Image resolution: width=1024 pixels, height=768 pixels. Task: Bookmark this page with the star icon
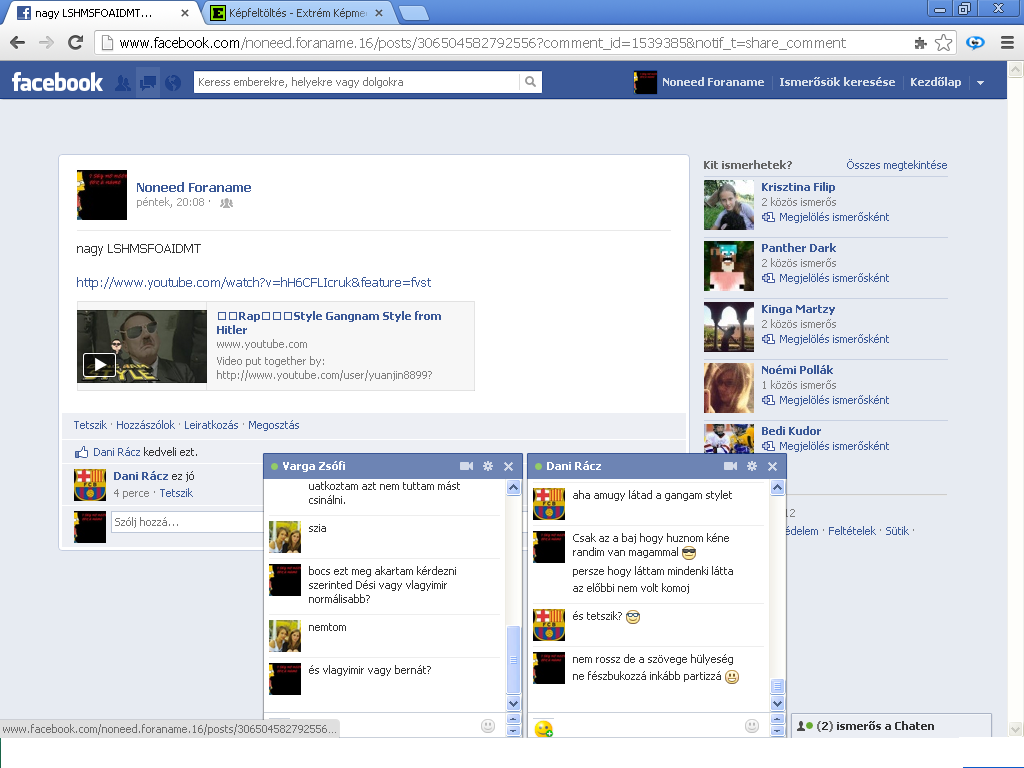943,43
